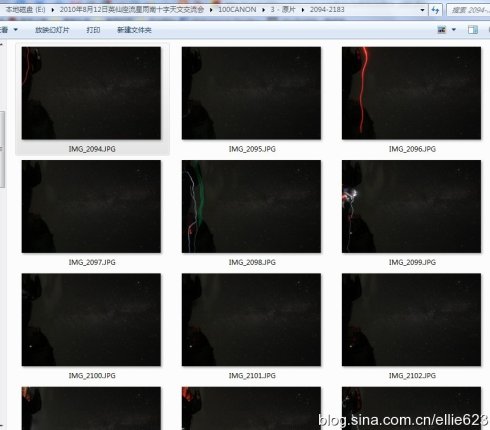Click the 100CANON folder breadcrumb
Screen dimensions: 490x430
[237, 10]
